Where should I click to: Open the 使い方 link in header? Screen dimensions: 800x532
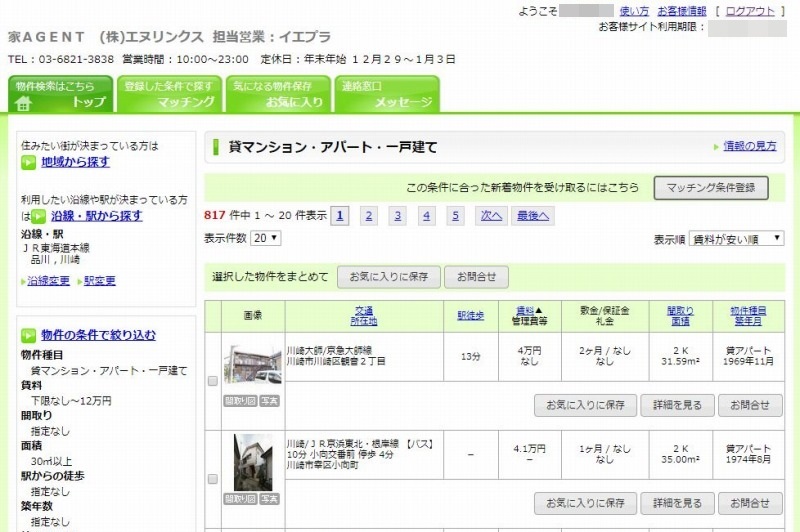click(634, 11)
